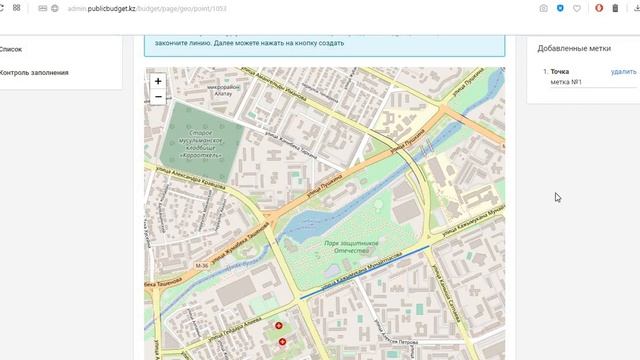This screenshot has width=640, height=360.
Task: Click the heart bookmark icon
Action: click(x=577, y=8)
